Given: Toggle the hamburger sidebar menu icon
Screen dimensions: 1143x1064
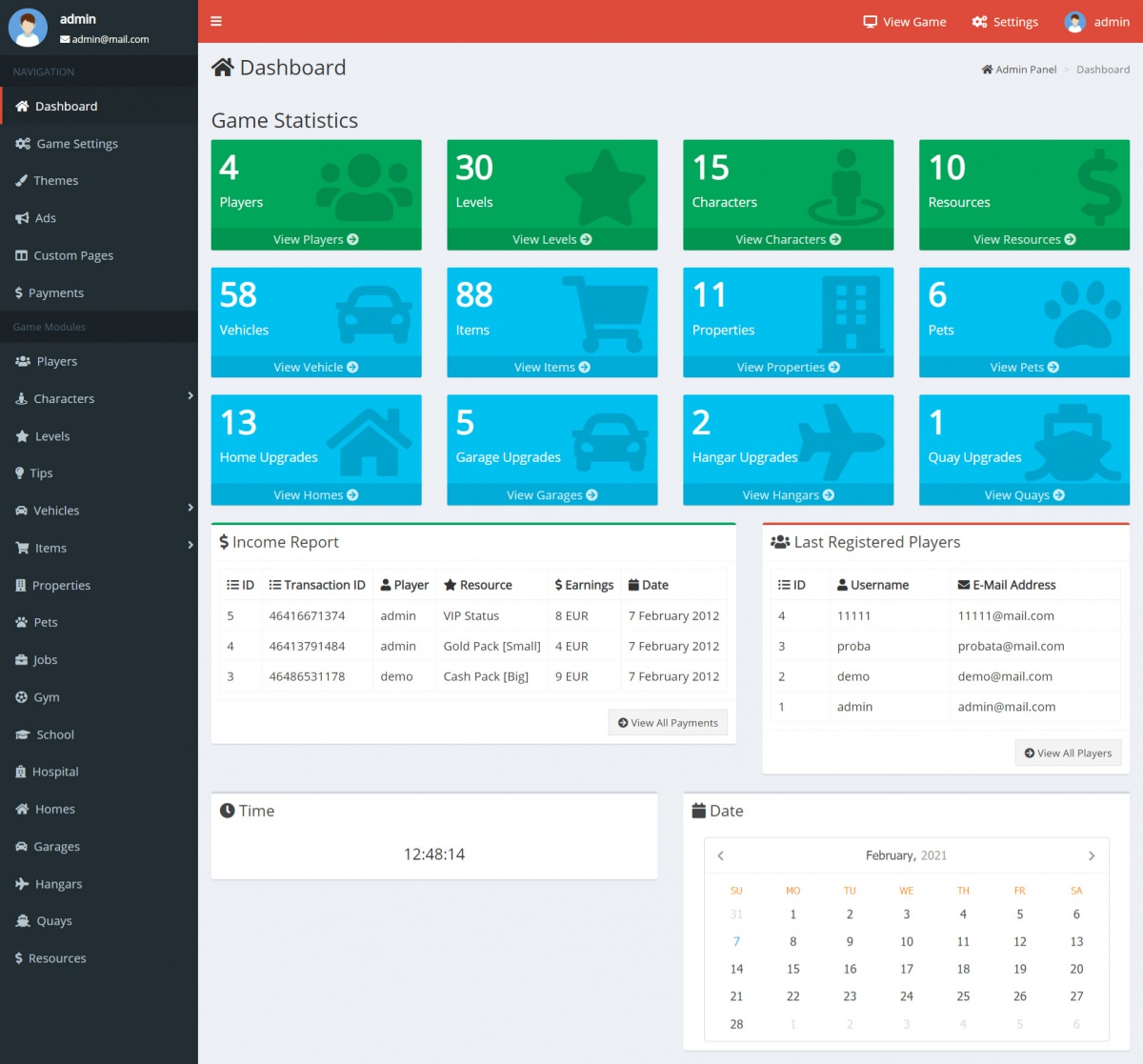Looking at the screenshot, I should click(216, 21).
